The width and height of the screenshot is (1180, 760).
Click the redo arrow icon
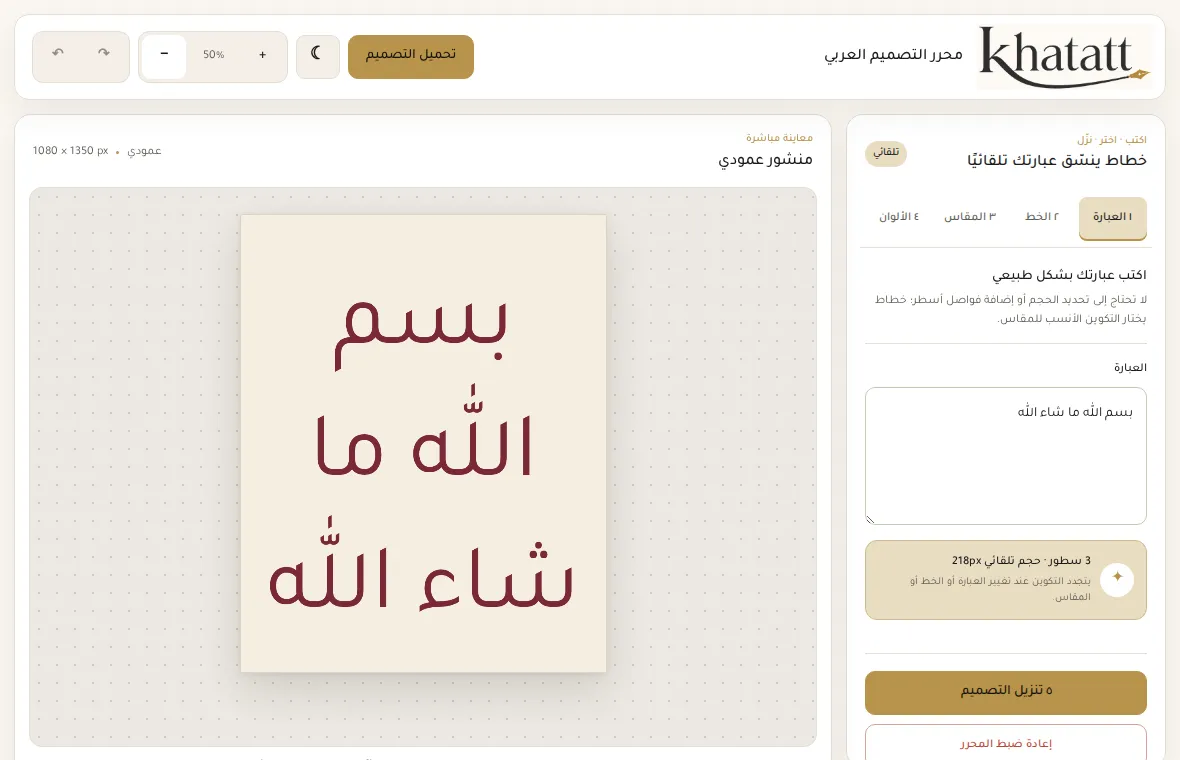(104, 53)
